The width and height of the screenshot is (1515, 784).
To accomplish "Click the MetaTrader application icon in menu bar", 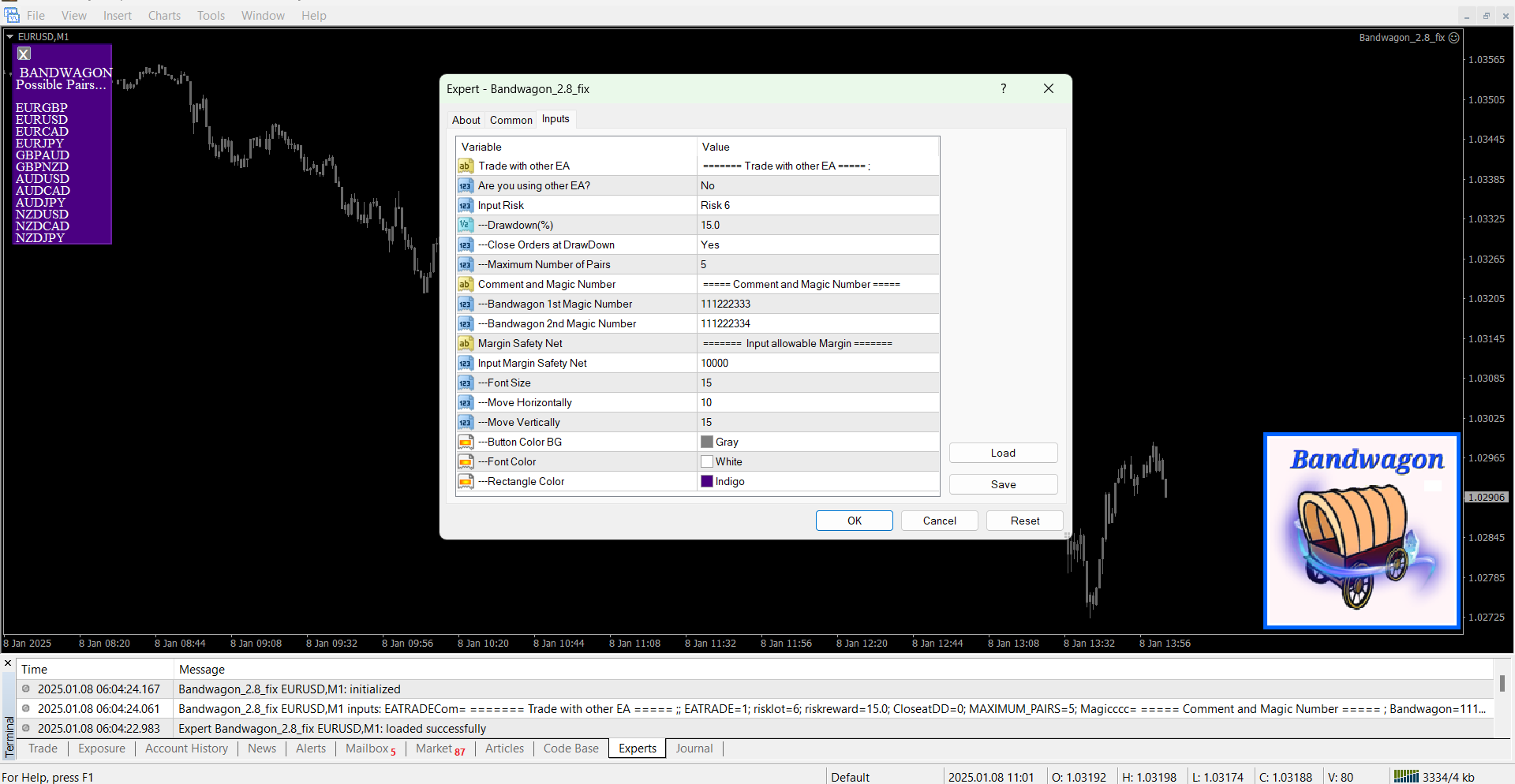I will 12,15.
